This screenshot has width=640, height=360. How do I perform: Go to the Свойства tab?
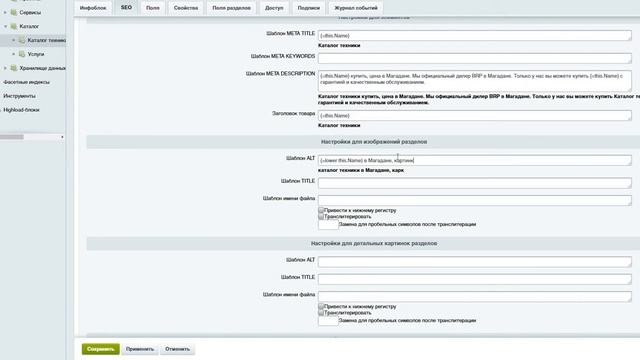[x=186, y=8]
